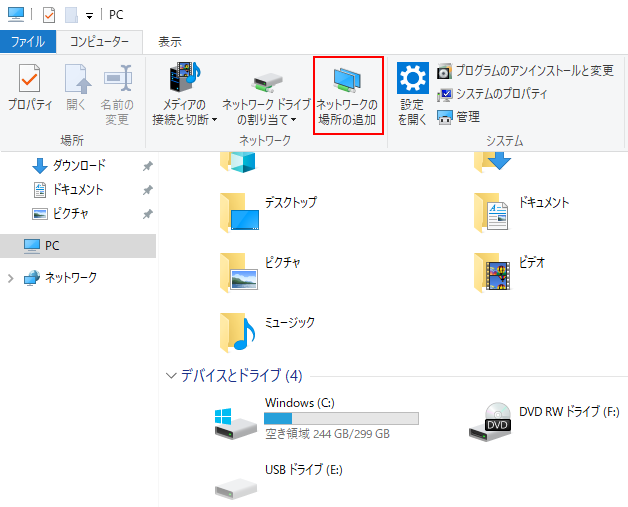
Task: Open ネットワーク ドライブの割り当て ribbon button
Action: pyautogui.click(x=266, y=98)
